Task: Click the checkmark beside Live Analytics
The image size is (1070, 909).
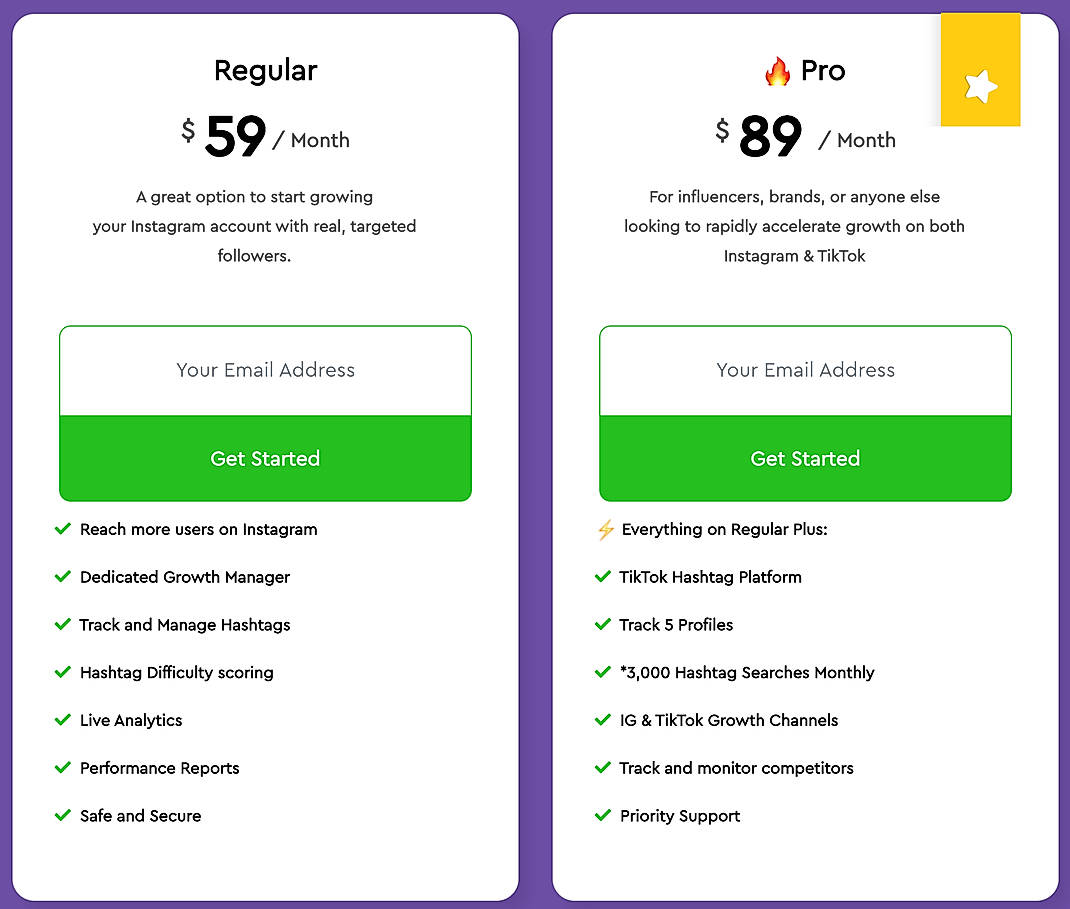Action: pos(63,720)
